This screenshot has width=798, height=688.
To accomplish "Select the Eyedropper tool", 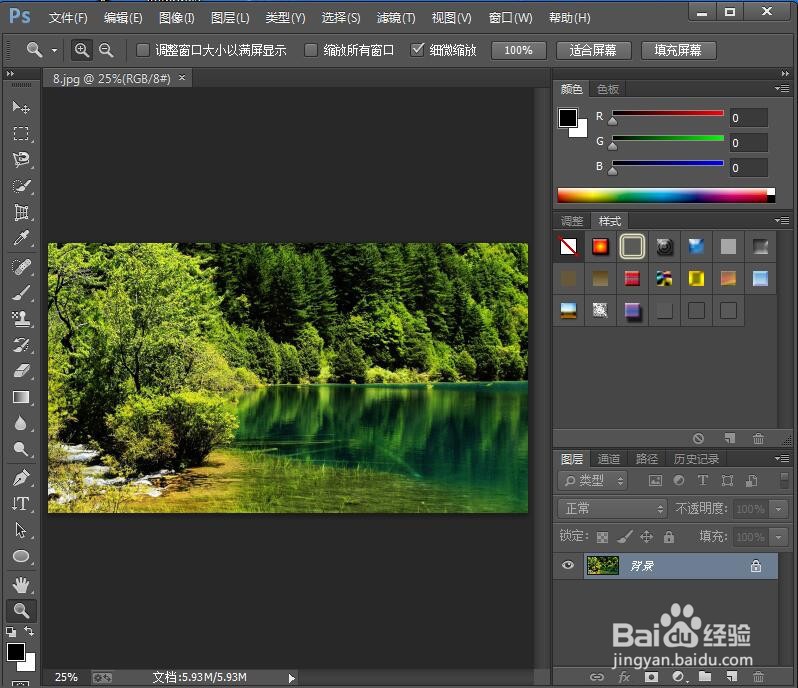I will coord(21,238).
